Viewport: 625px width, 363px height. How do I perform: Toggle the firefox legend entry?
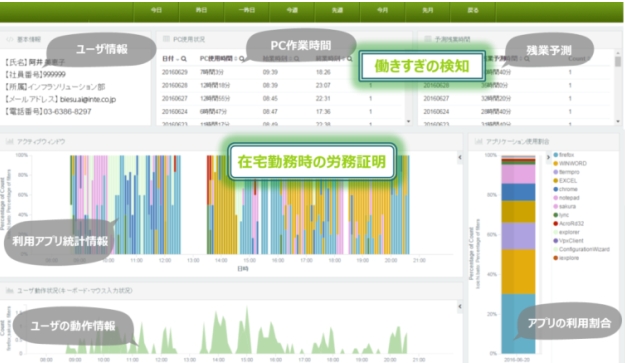564,155
